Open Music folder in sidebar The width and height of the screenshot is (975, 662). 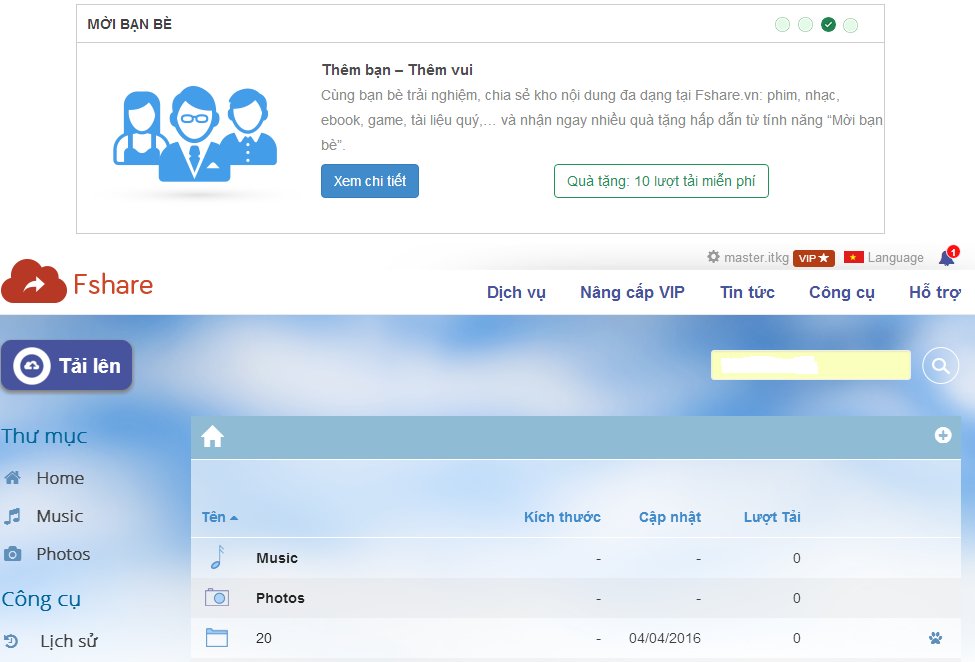pos(59,516)
